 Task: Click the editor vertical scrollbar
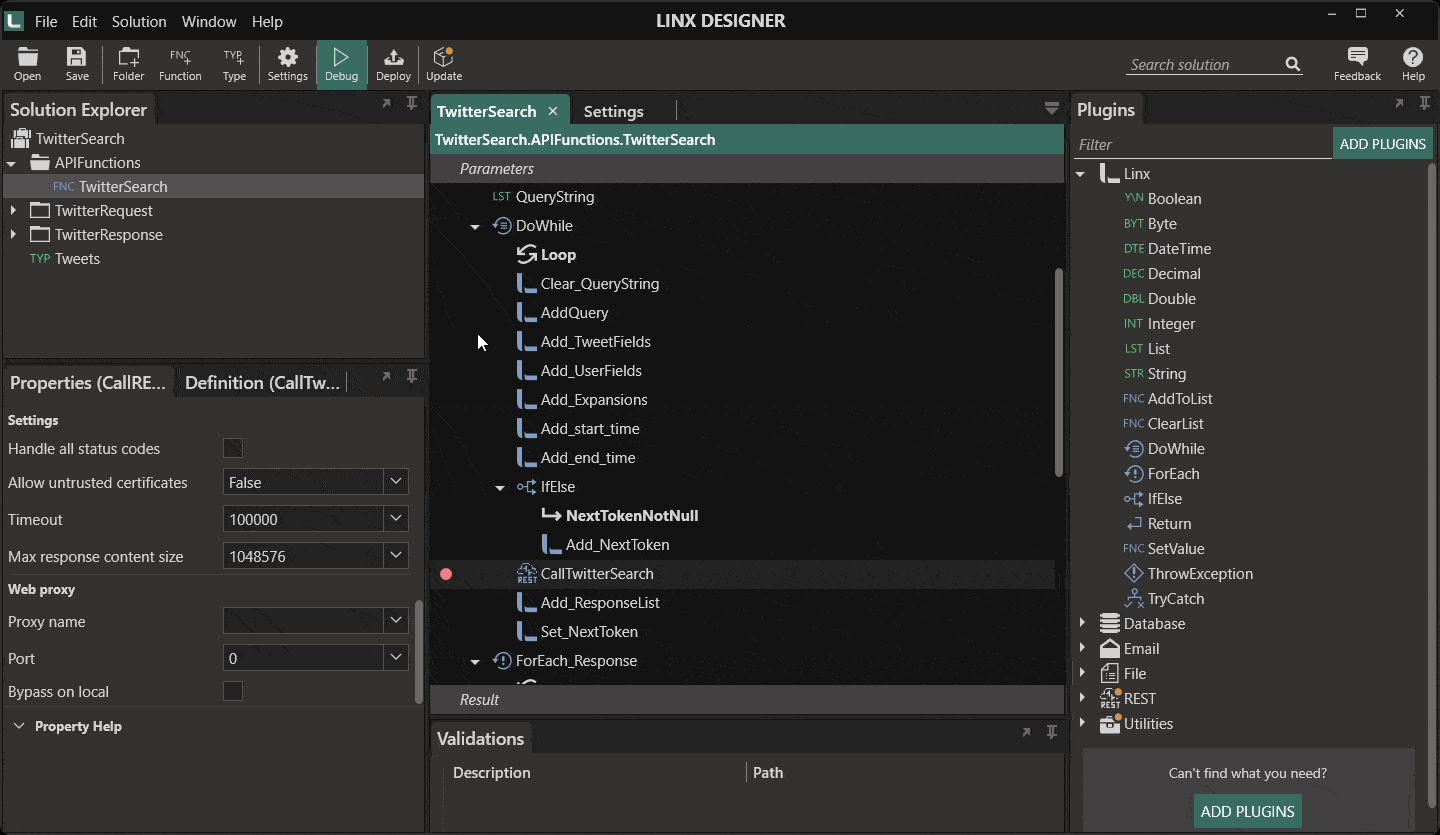coord(1060,372)
